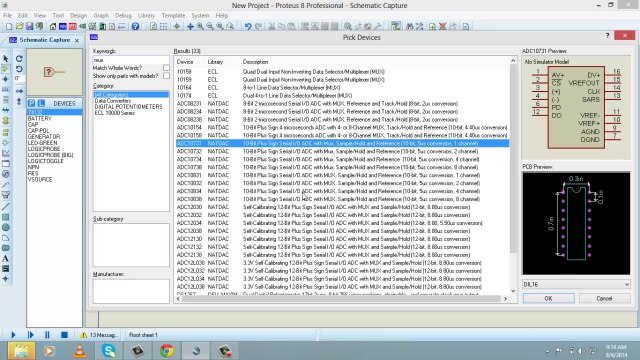Select BATTERY in the Devices list
The width and height of the screenshot is (640, 360).
pos(40,118)
